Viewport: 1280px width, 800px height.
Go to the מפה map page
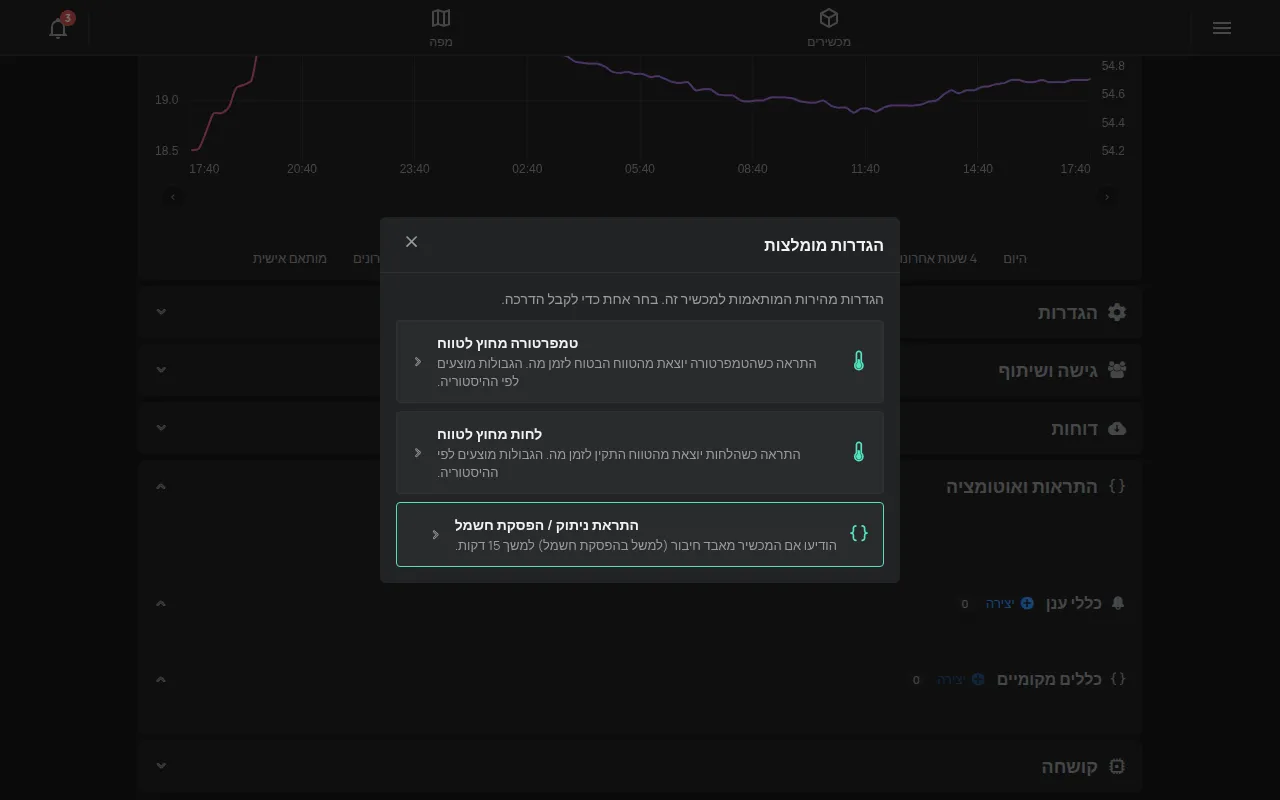click(441, 28)
